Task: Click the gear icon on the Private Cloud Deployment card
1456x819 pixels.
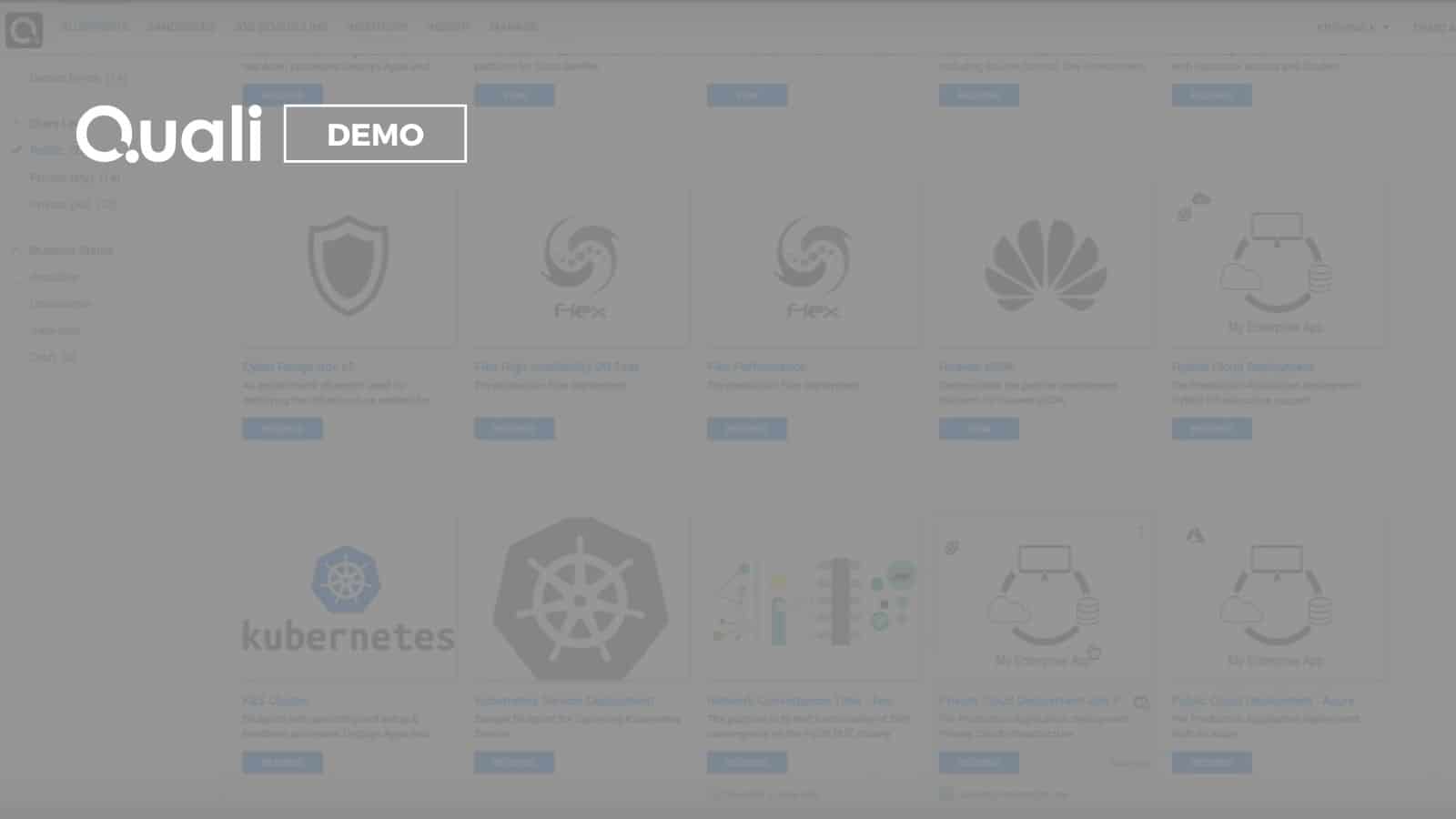Action: (x=950, y=548)
